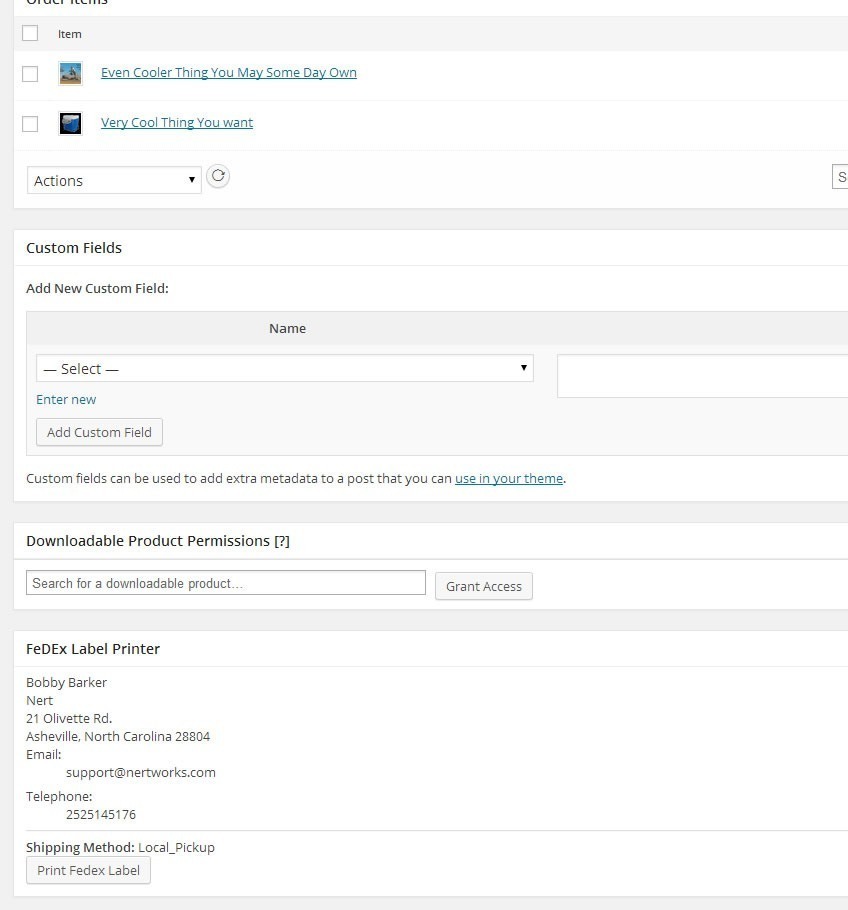Open the Actions dropdown for order items
Image resolution: width=848 pixels, height=910 pixels.
tap(114, 180)
